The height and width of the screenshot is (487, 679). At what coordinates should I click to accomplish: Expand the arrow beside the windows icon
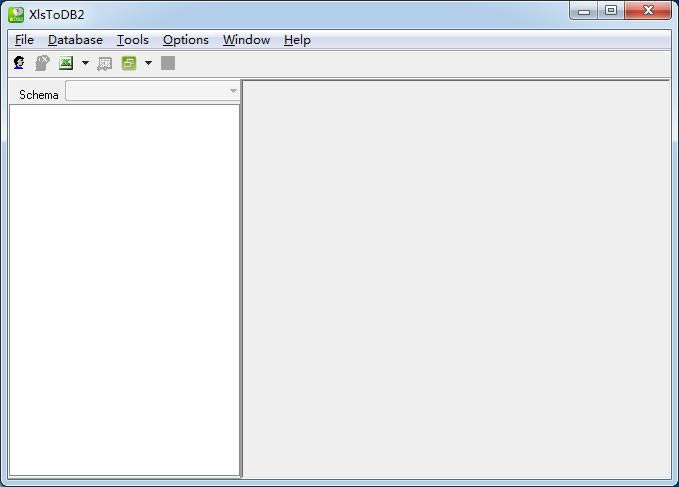tap(148, 63)
